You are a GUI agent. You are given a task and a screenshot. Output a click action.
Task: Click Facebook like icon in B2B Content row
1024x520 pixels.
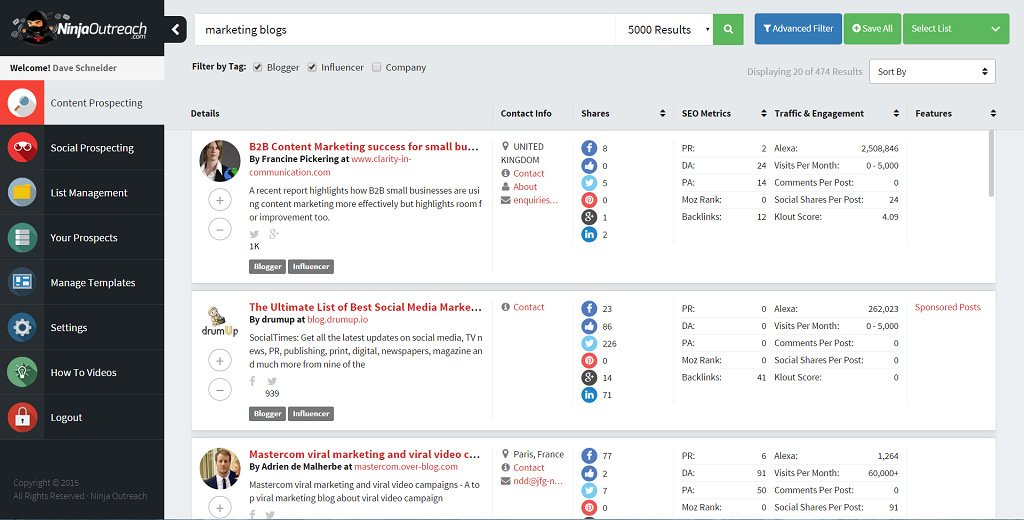pyautogui.click(x=589, y=166)
